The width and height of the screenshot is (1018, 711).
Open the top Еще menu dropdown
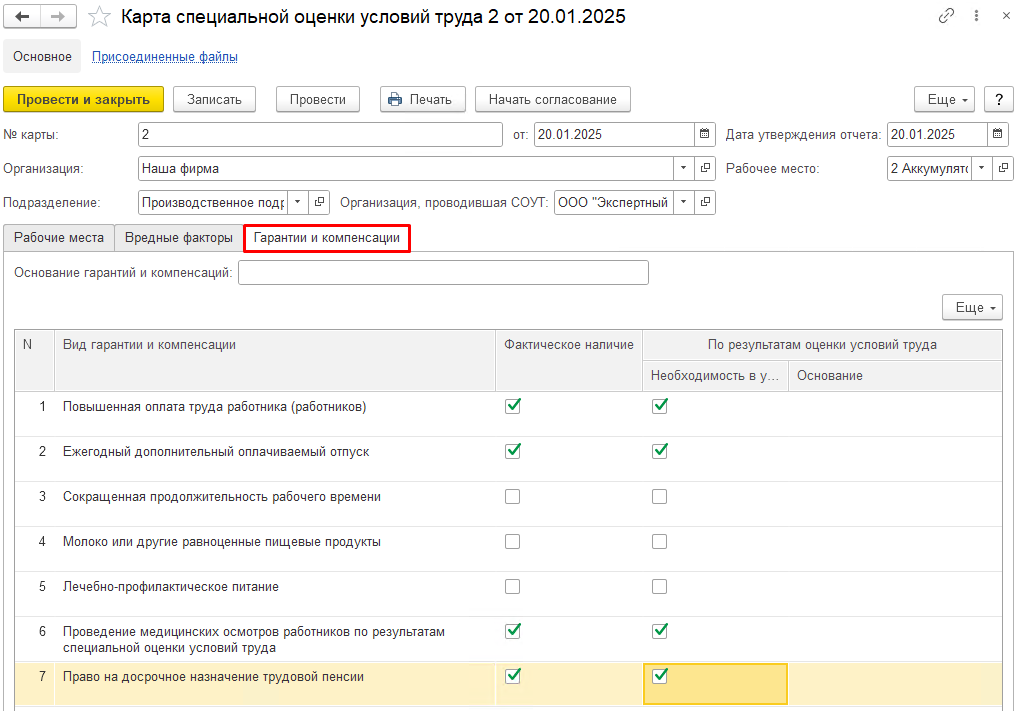coord(949,99)
